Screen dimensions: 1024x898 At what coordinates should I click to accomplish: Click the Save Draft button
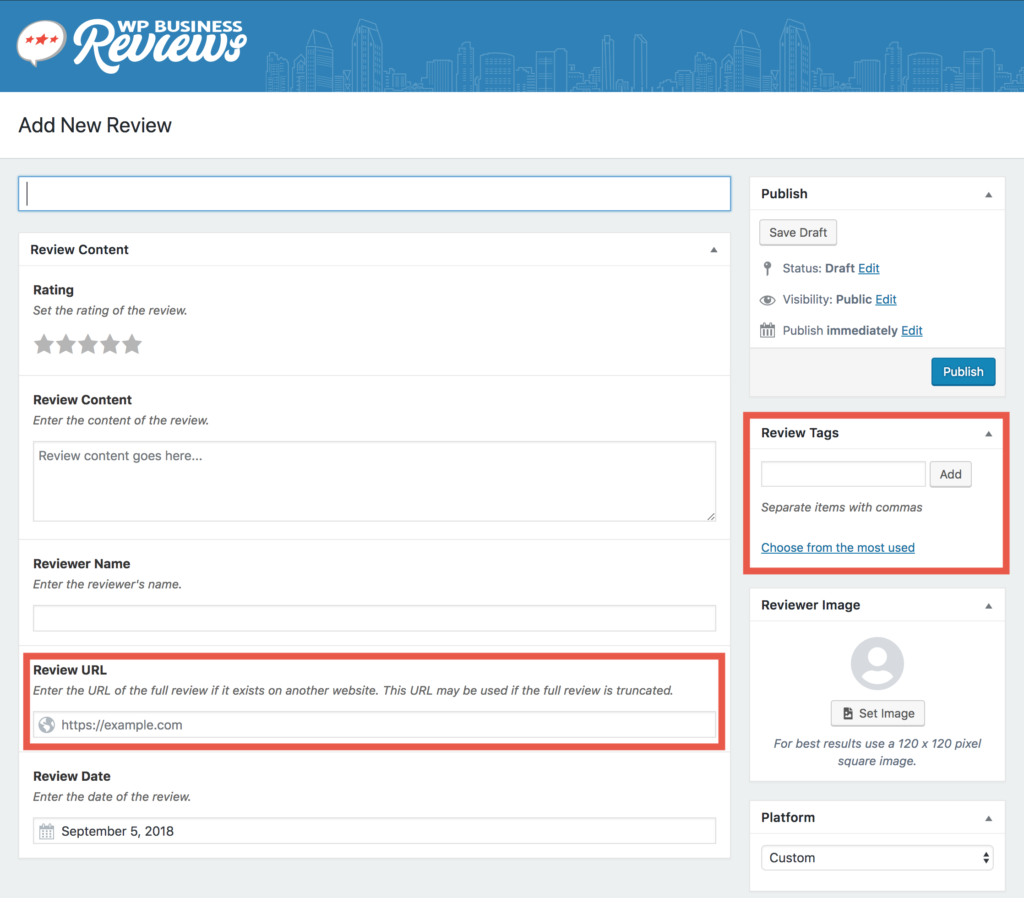[x=798, y=233]
